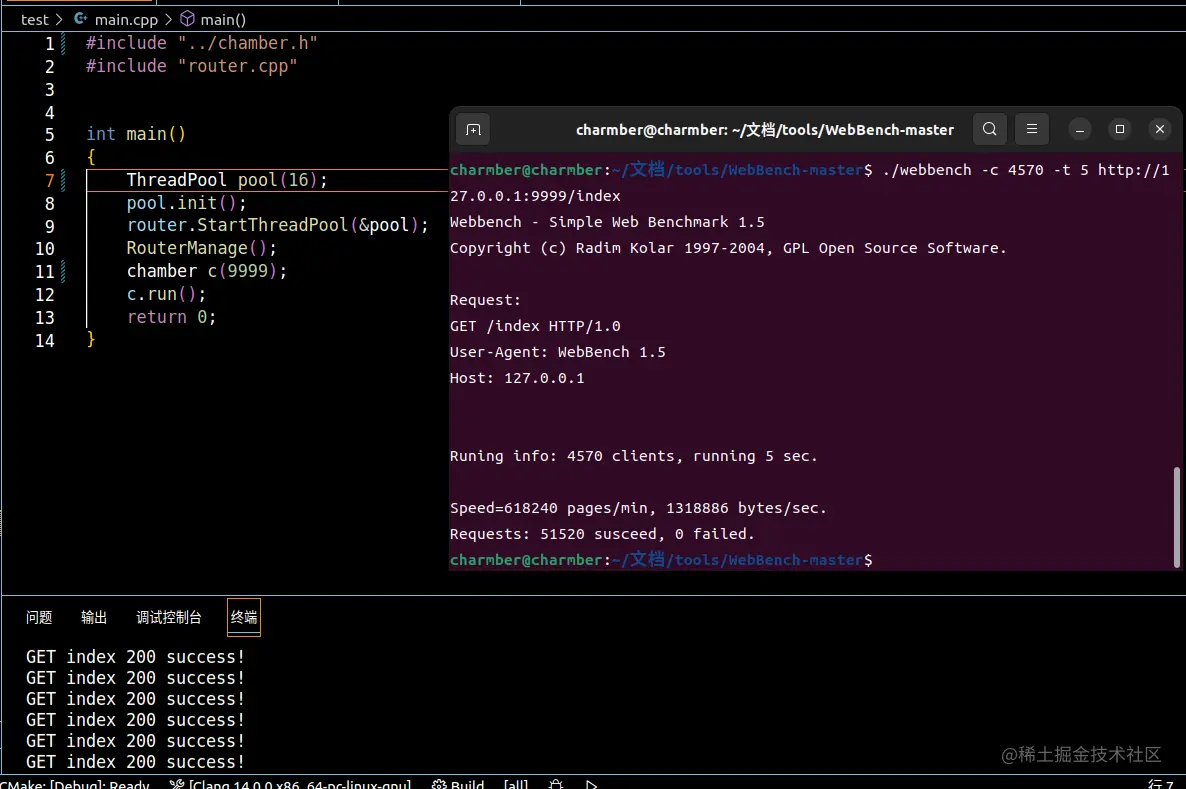Click terminal title 'charmber@charmber: ~/文档/tools/WebBench-master'
The height and width of the screenshot is (789, 1186).
765,129
